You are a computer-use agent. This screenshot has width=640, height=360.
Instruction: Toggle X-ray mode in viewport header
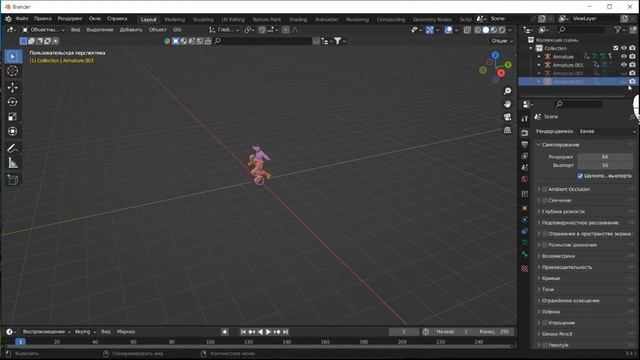tap(467, 30)
